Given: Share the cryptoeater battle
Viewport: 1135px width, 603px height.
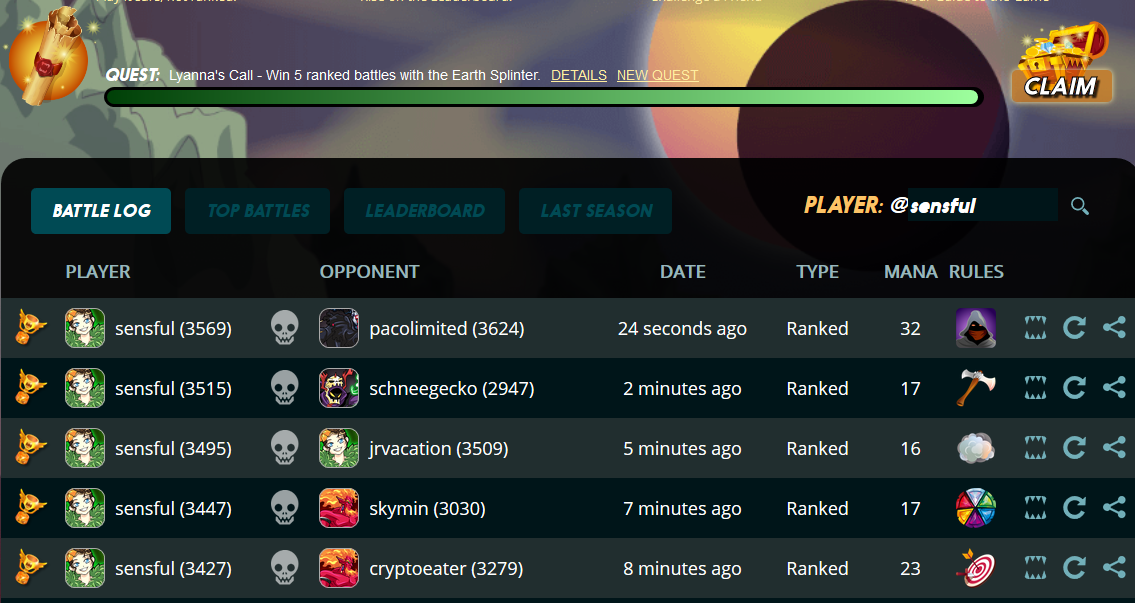Looking at the screenshot, I should pyautogui.click(x=1113, y=568).
